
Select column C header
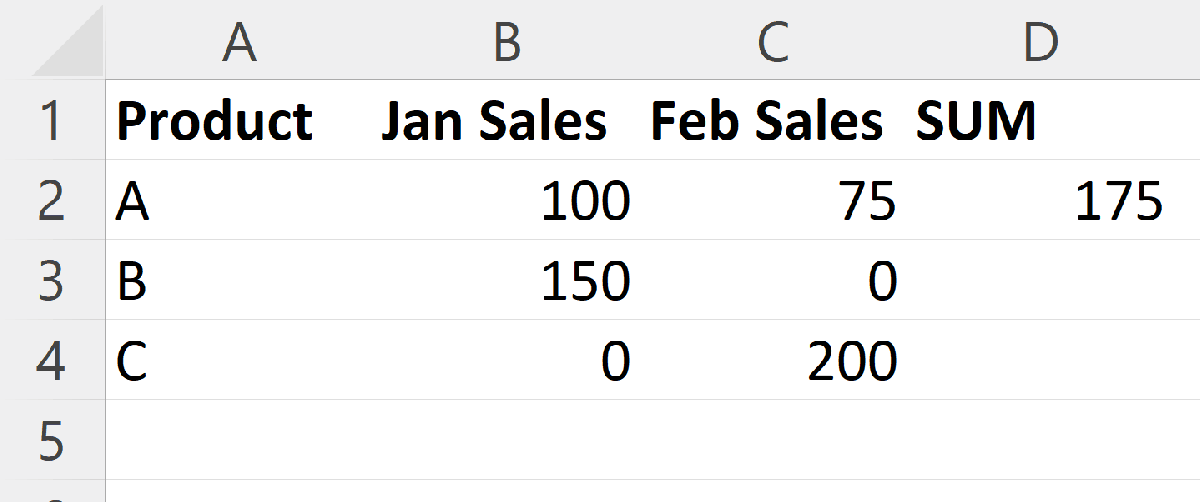point(773,42)
